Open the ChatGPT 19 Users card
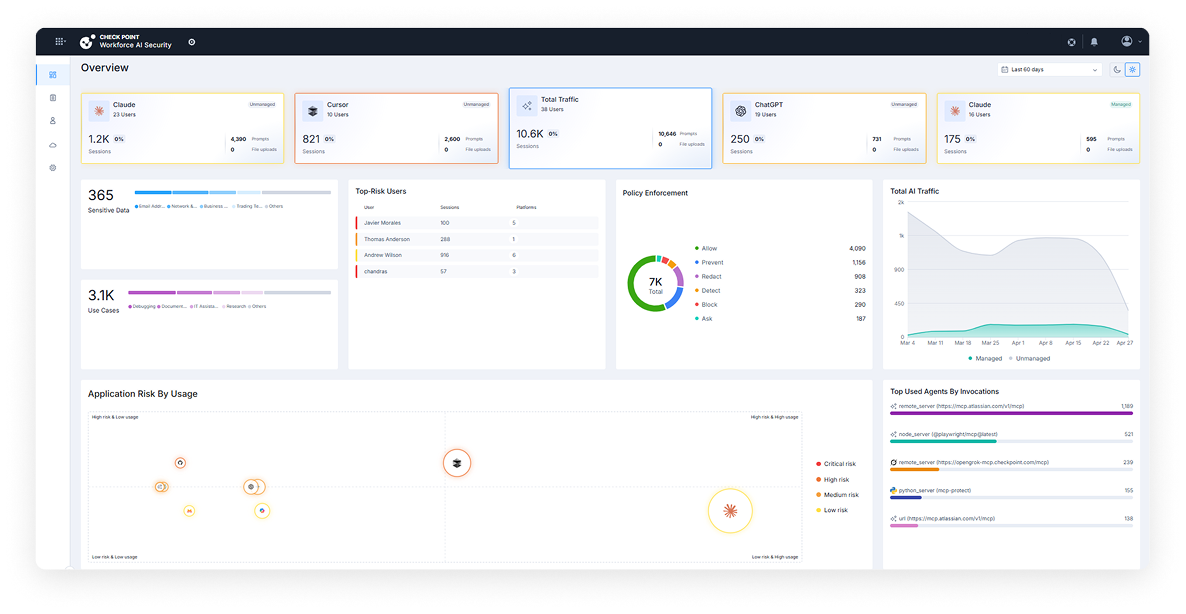Screen dimensions: 1186x614 [x=824, y=129]
